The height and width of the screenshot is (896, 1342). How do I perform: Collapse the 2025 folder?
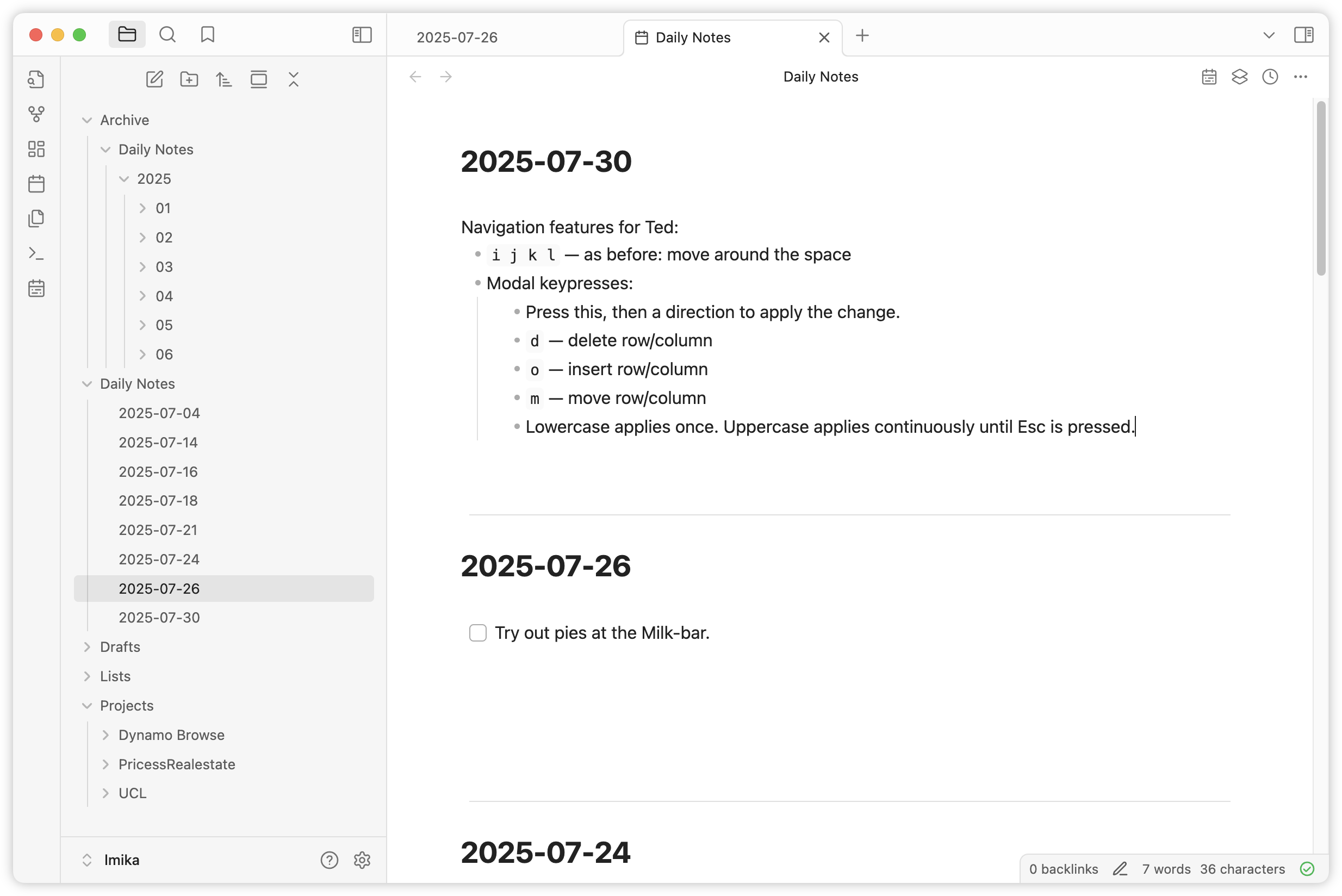[x=124, y=179]
